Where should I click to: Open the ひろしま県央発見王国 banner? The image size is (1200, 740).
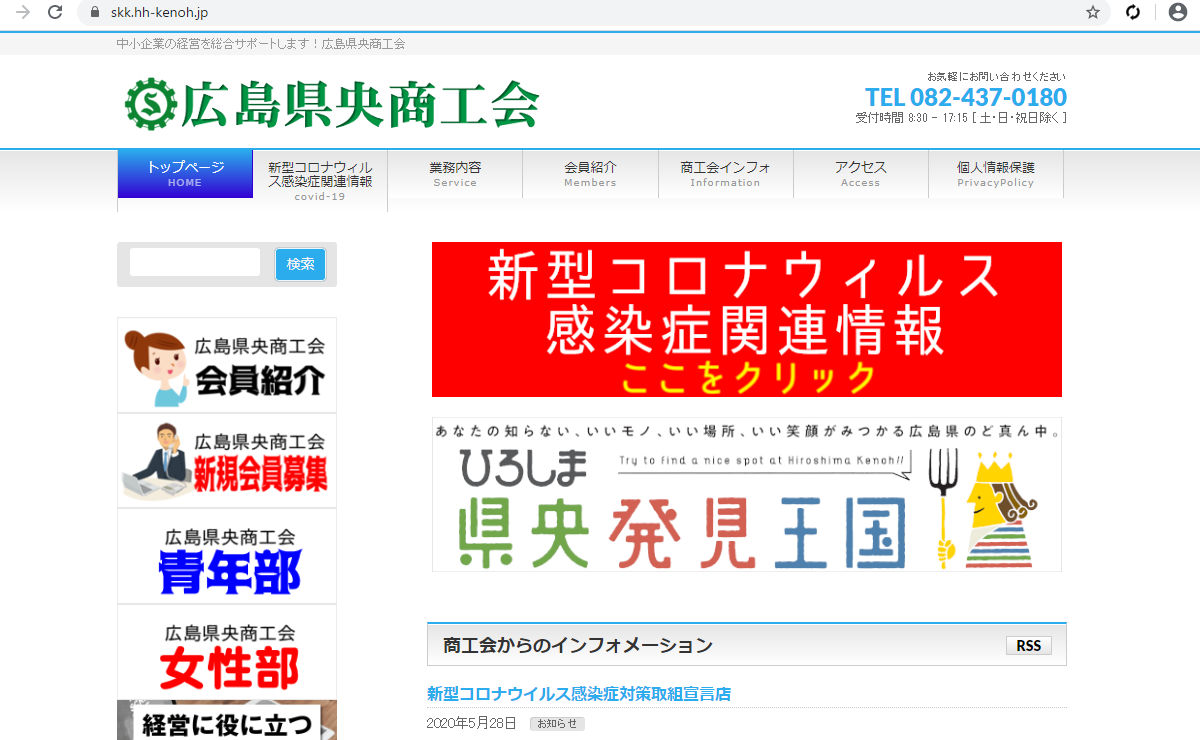click(747, 495)
